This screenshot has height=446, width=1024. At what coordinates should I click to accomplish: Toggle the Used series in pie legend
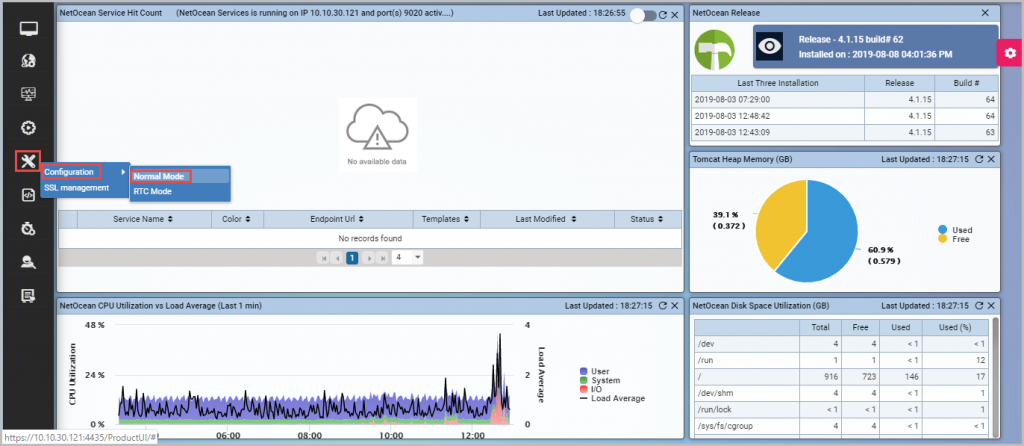click(x=955, y=230)
